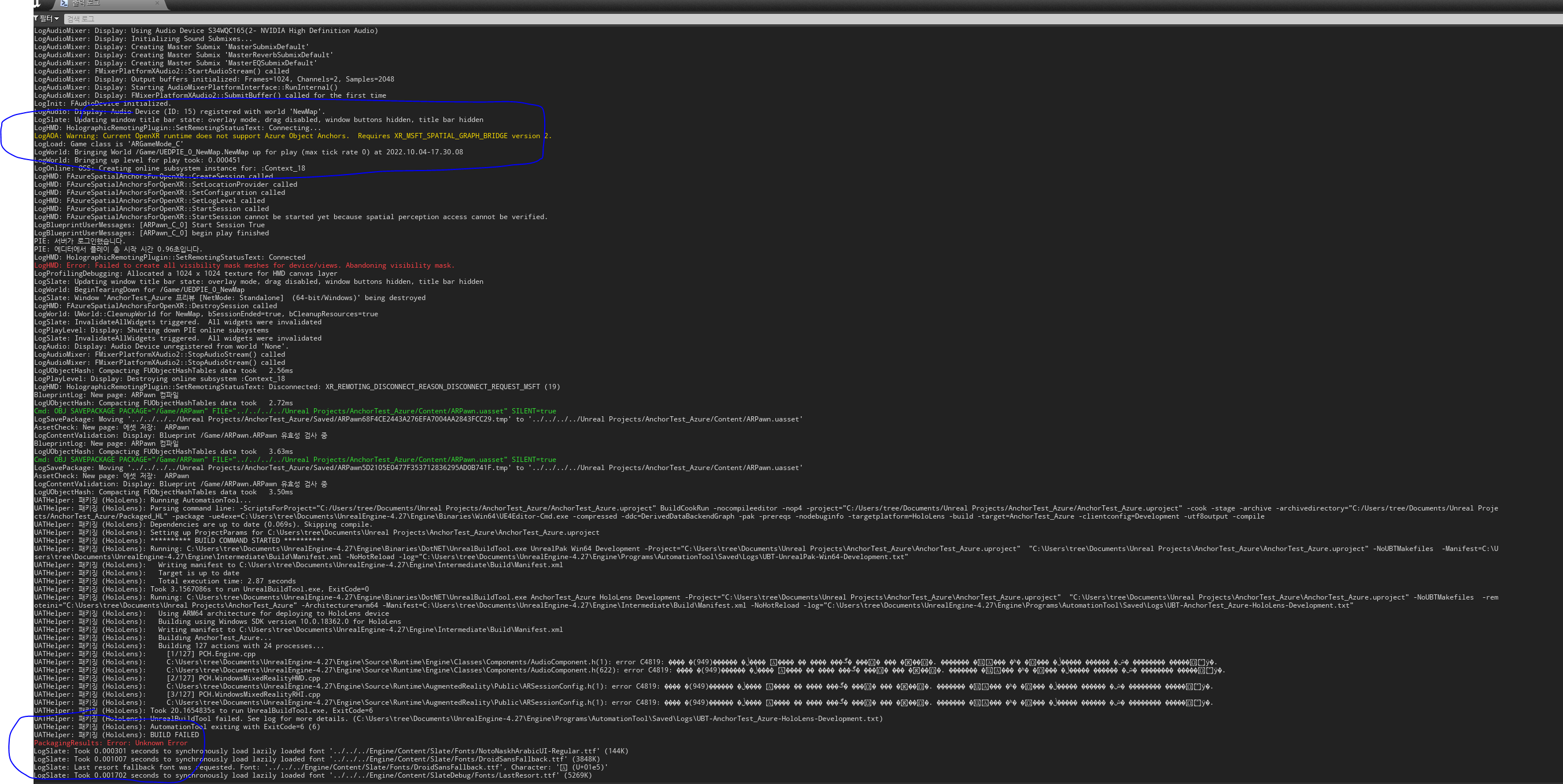Select the 'StartSession cannot be started yet' line

(291, 217)
